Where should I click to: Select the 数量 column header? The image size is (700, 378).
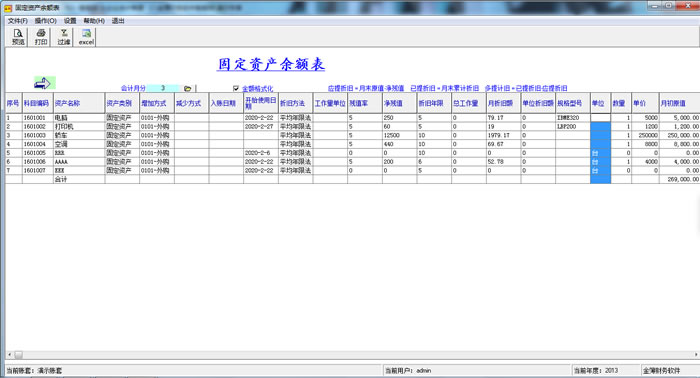coord(621,103)
